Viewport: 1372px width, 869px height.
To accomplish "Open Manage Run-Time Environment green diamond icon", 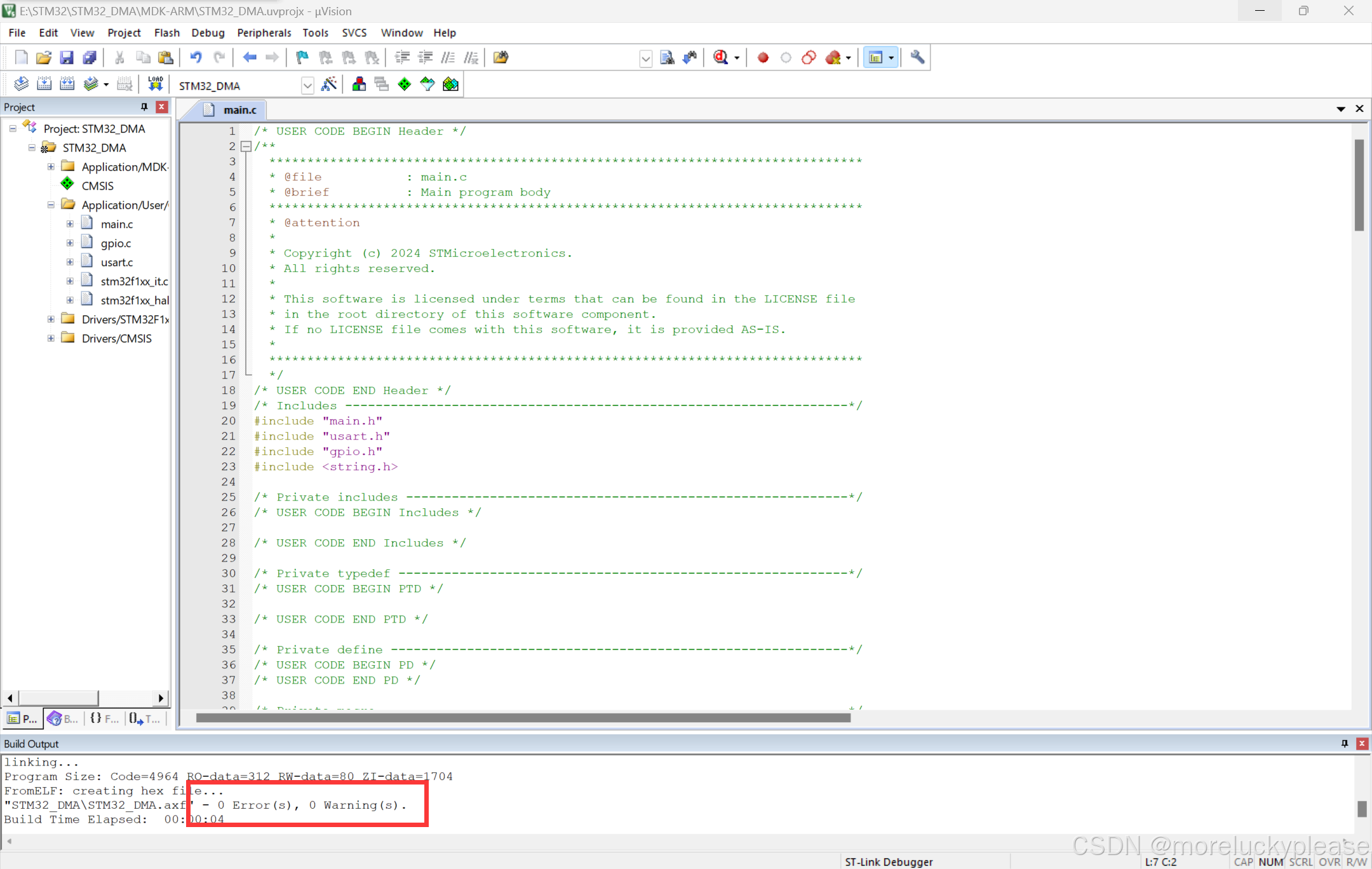I will [405, 84].
